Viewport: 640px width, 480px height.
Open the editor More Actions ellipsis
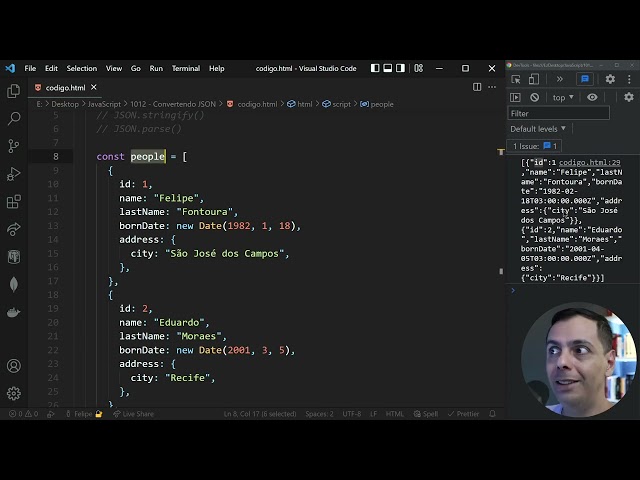pyautogui.click(x=492, y=87)
